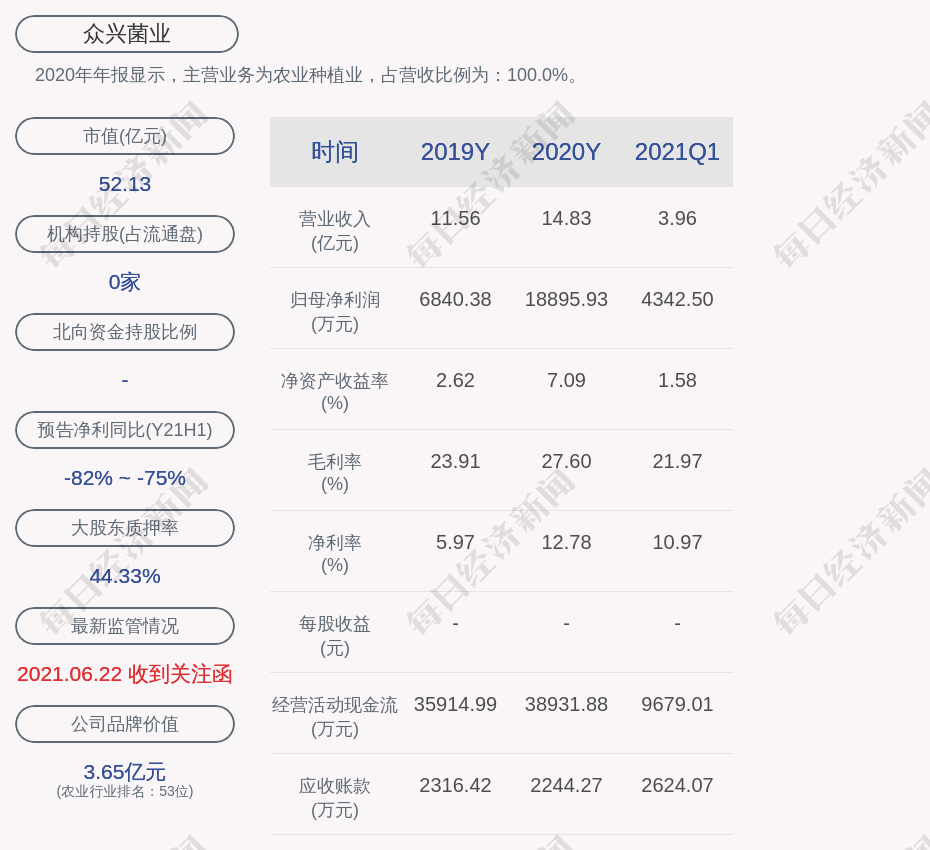
Task: Click net margin value 5.97
Action: coord(455,542)
